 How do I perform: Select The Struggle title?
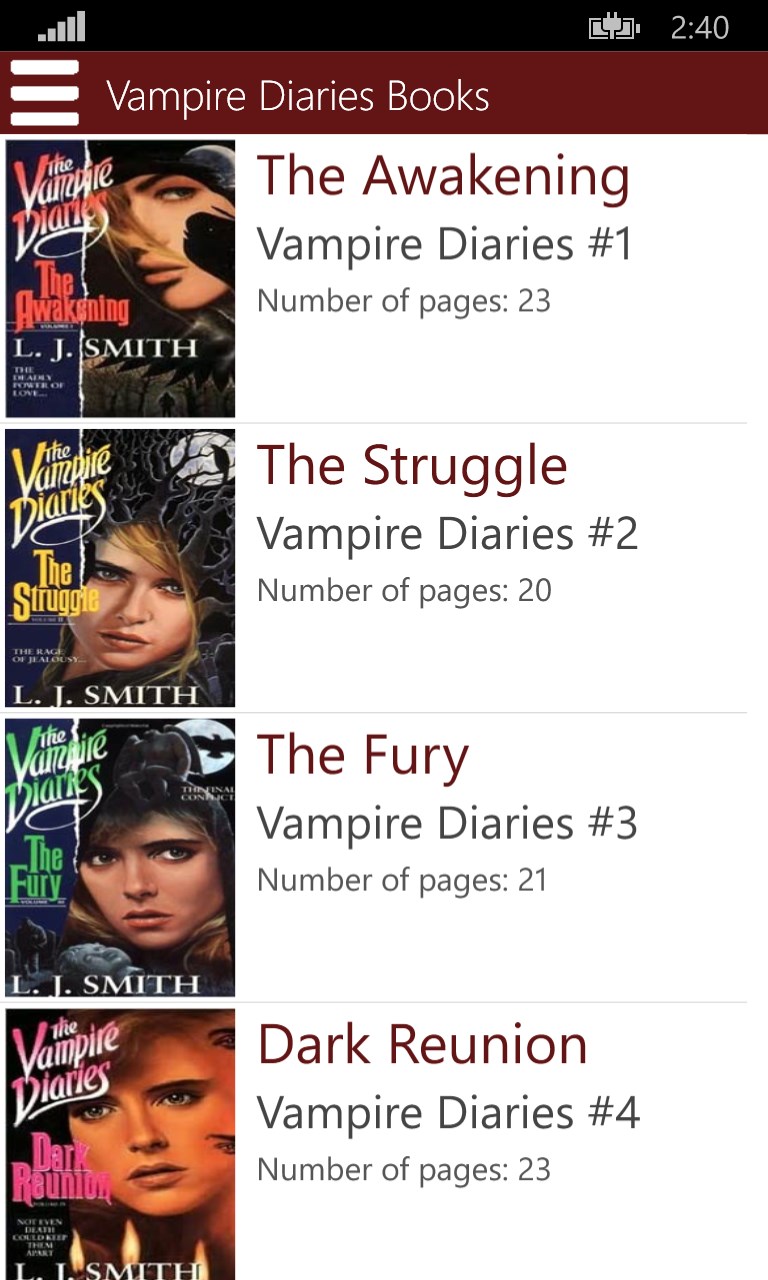(x=412, y=466)
